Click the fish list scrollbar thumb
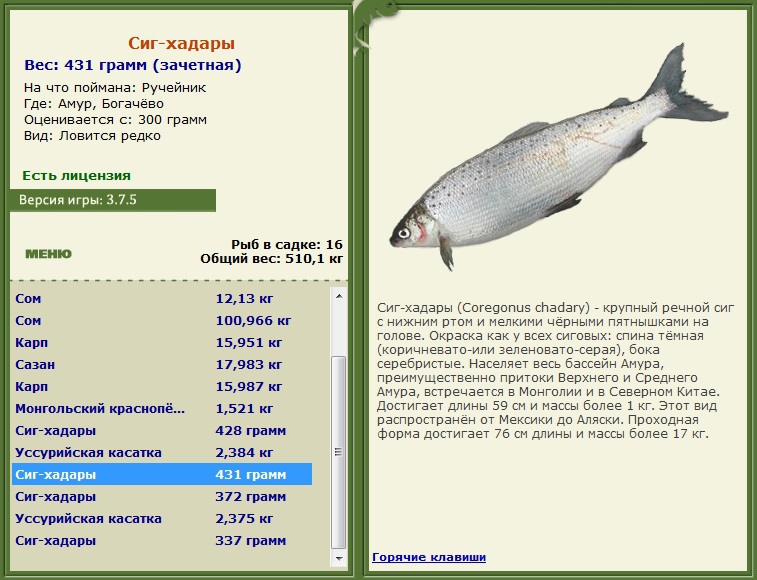This screenshot has height=580, width=757. 338,452
